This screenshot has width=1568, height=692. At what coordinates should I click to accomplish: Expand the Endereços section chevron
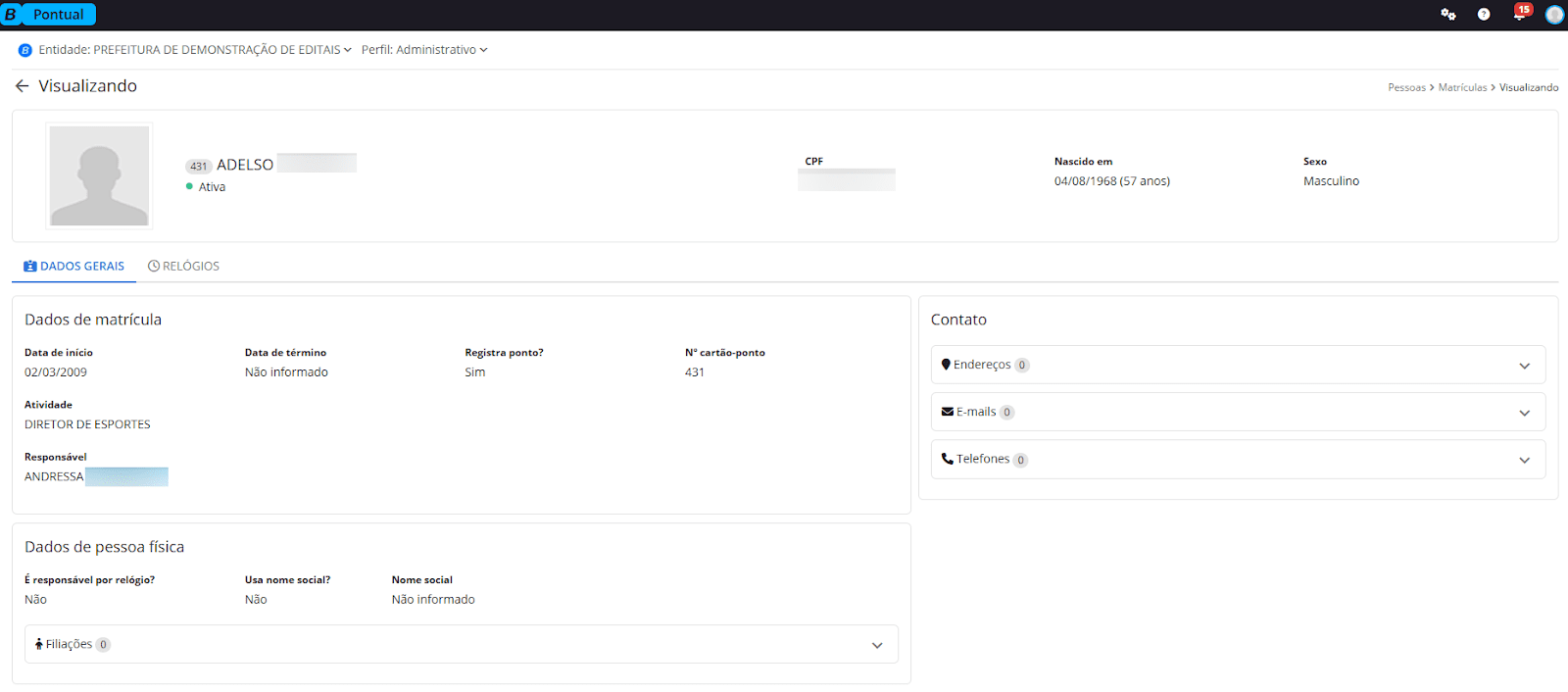(1524, 366)
